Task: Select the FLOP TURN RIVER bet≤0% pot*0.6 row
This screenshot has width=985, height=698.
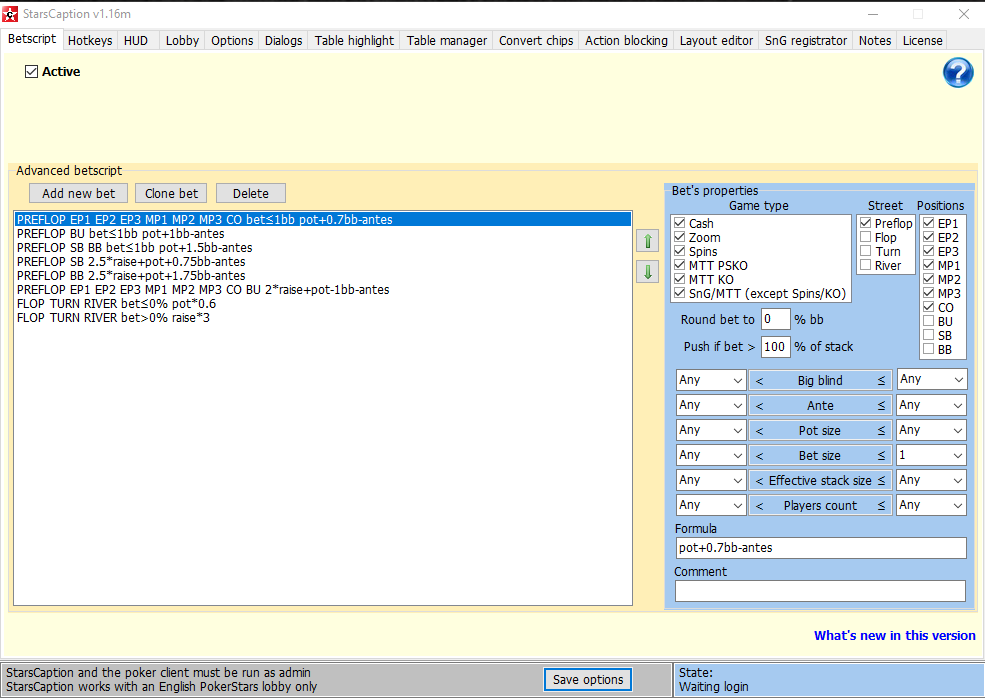Action: click(322, 303)
